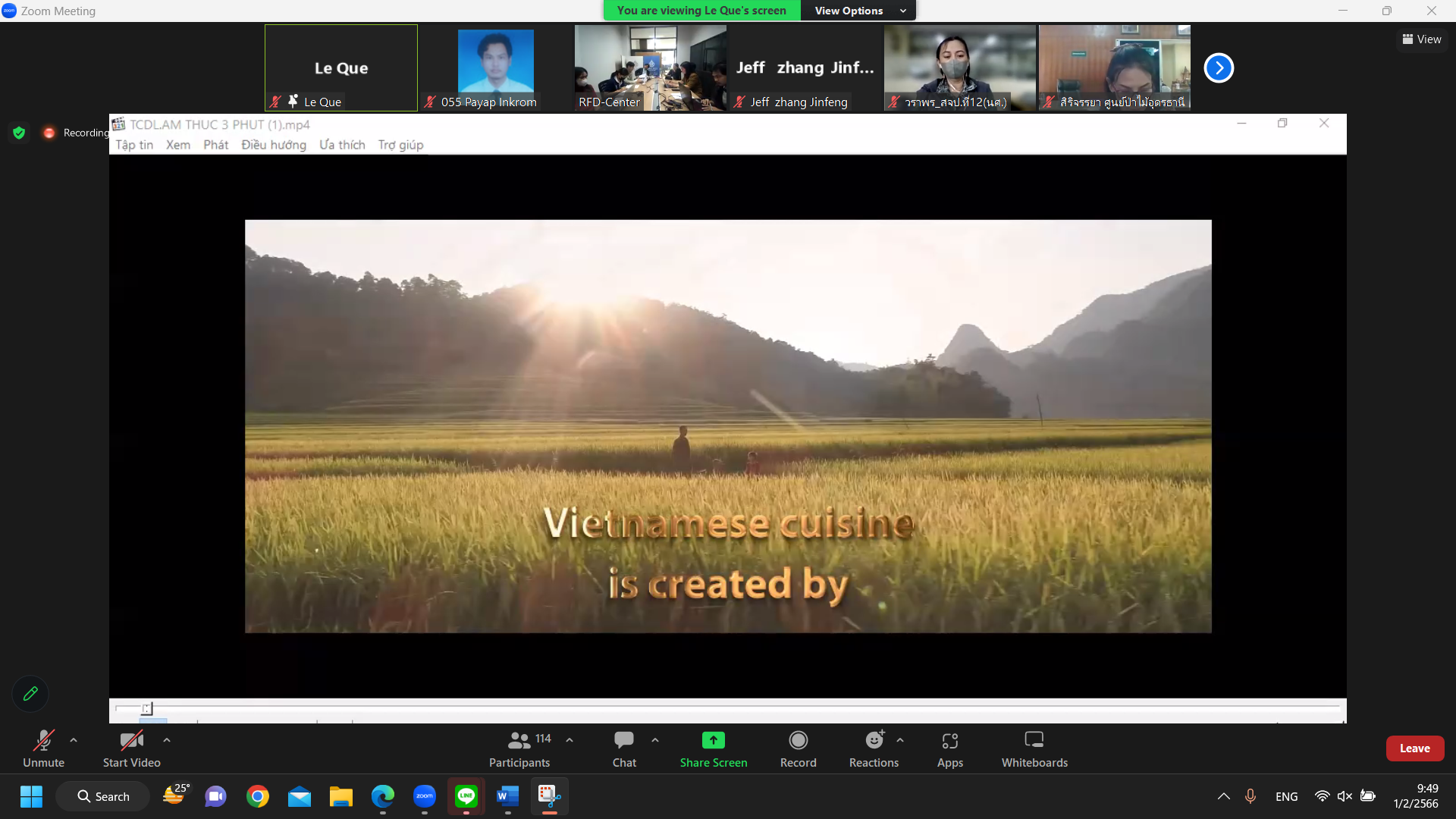
Task: Open the View Options dropdown
Action: [x=858, y=11]
